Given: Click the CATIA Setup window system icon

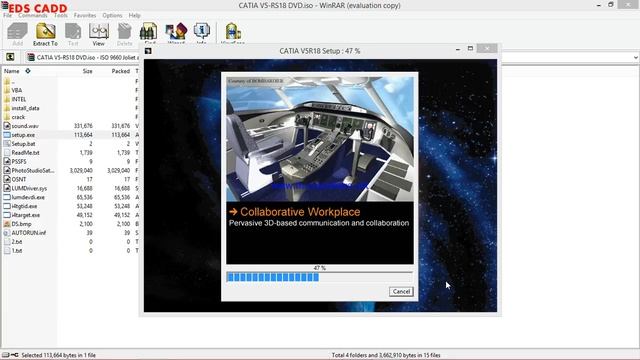Looking at the screenshot, I should tap(148, 51).
